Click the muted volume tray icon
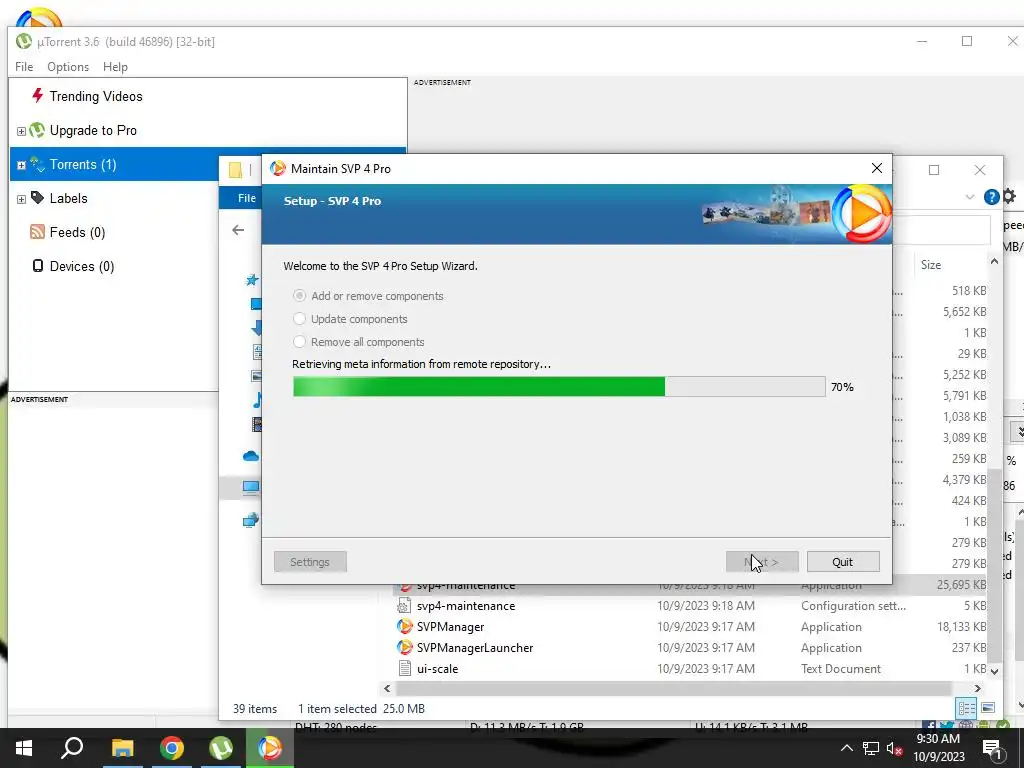1024x768 pixels. [x=895, y=748]
